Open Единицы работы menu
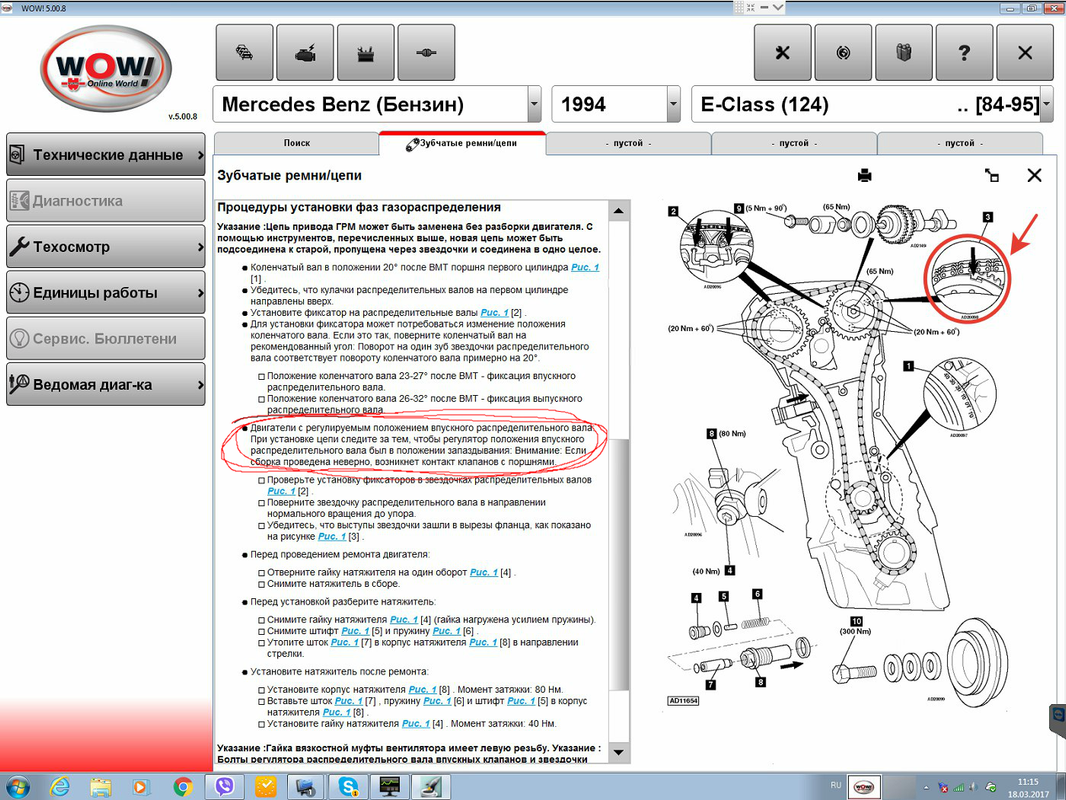The height and width of the screenshot is (800, 1066). tap(105, 292)
